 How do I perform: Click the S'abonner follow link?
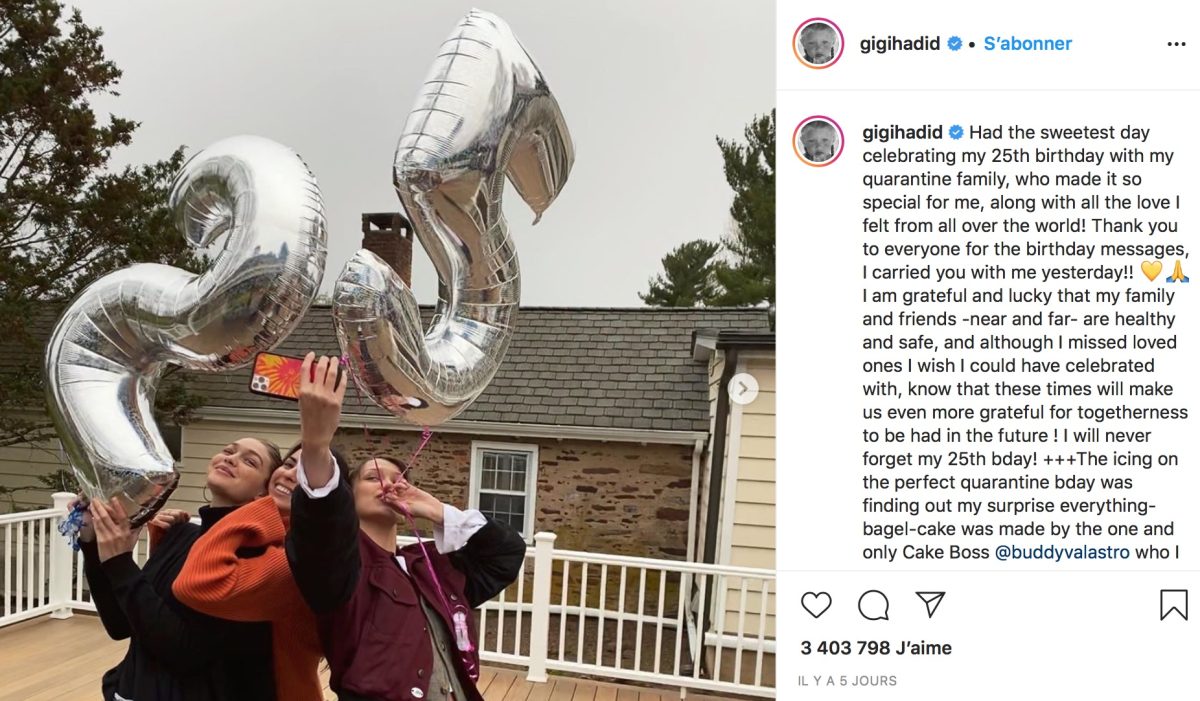click(x=1028, y=44)
